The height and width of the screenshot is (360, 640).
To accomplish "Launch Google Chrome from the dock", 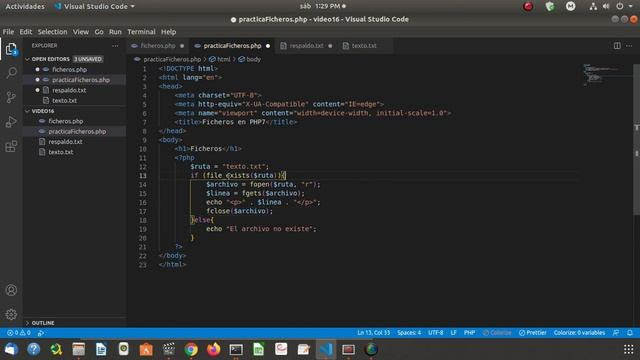I will pos(191,349).
